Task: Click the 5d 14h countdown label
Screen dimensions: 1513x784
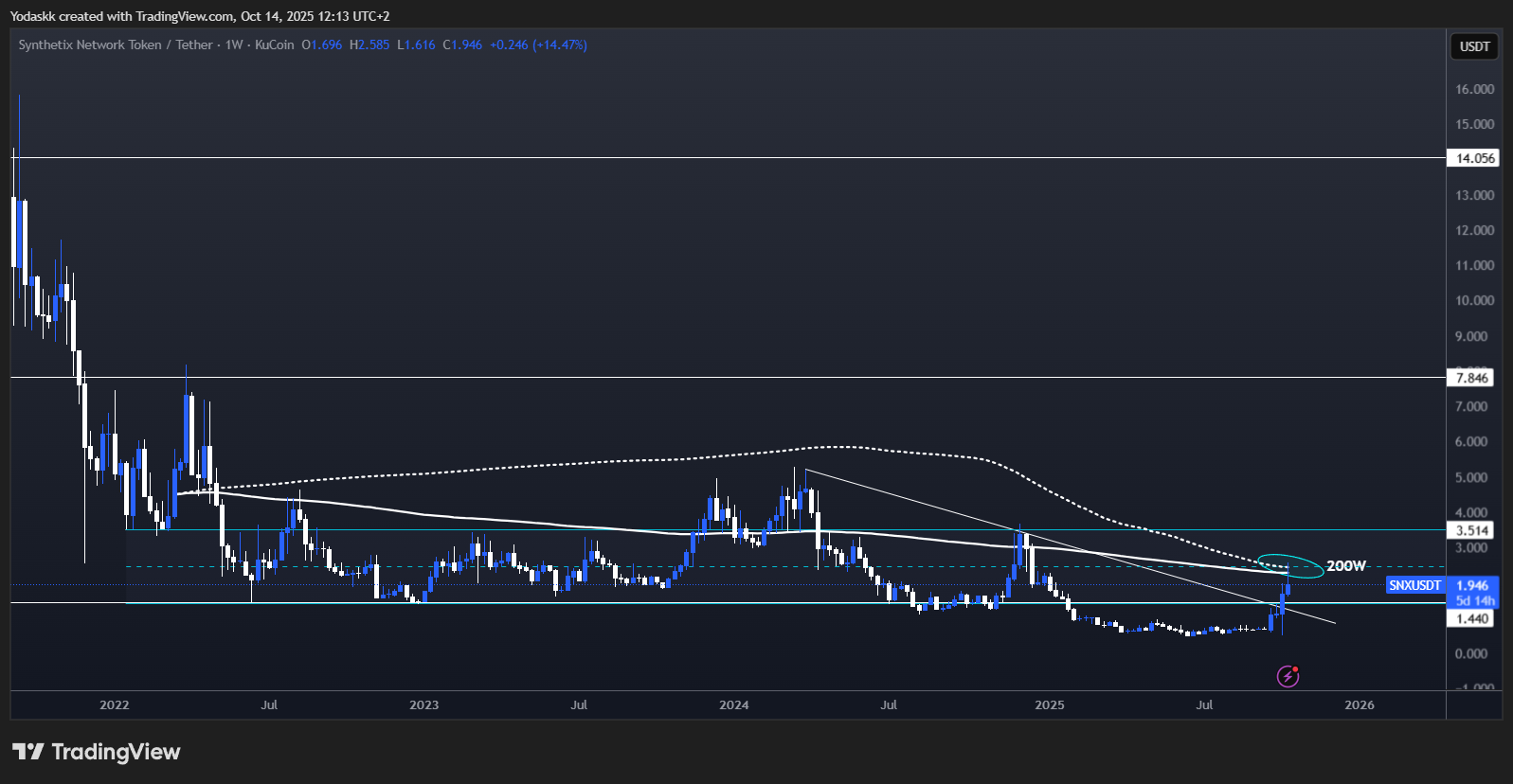Action: pyautogui.click(x=1474, y=600)
